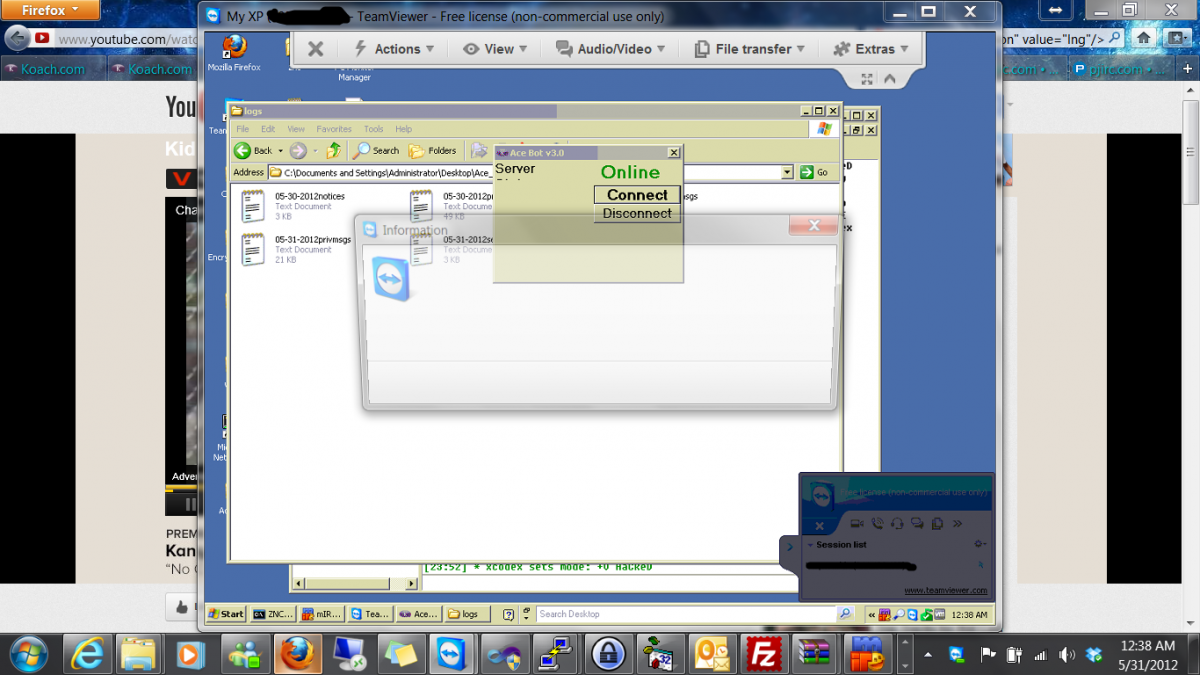
Task: Open Windows Media Player from taskbar
Action: 190,654
